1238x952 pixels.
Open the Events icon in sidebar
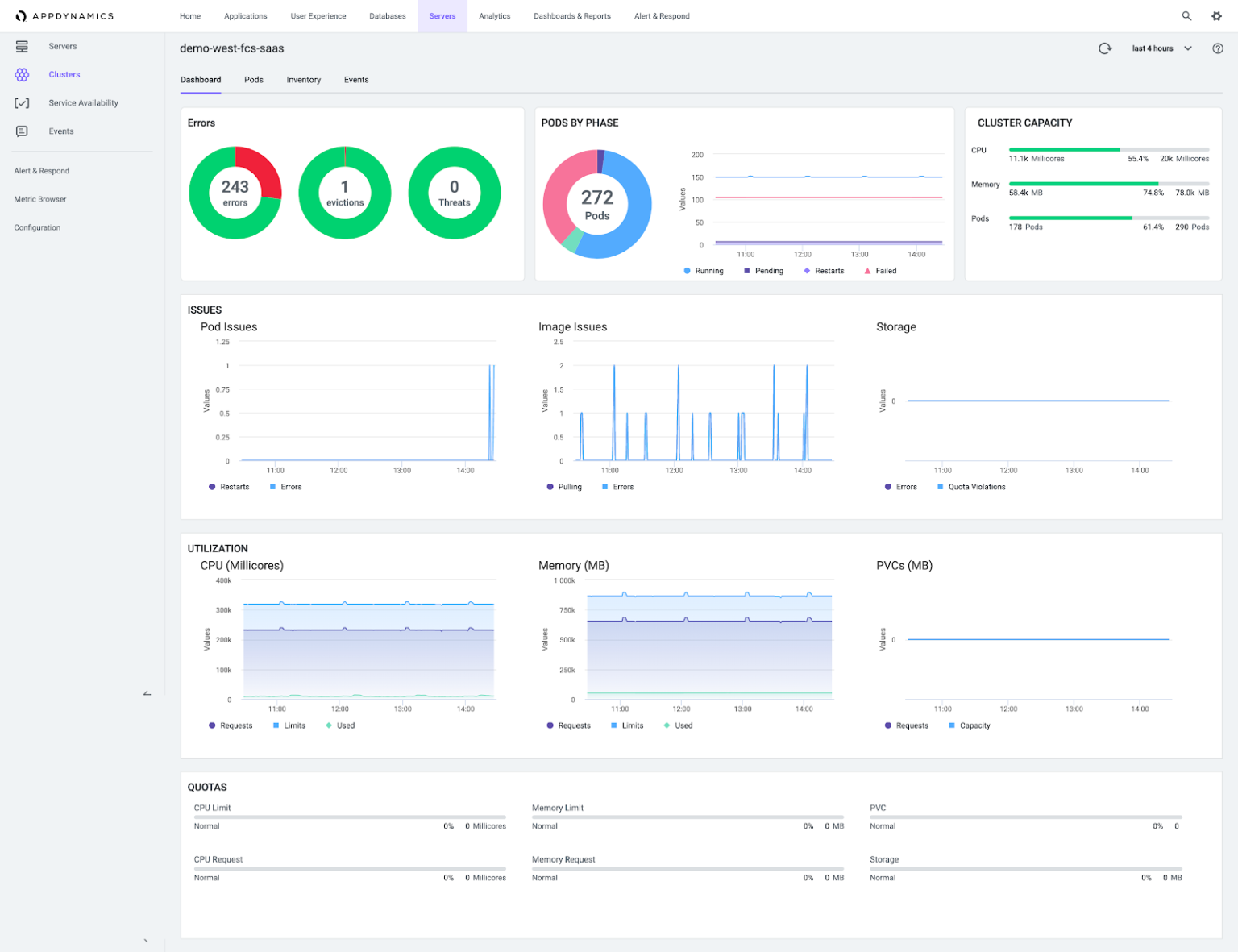coord(22,131)
